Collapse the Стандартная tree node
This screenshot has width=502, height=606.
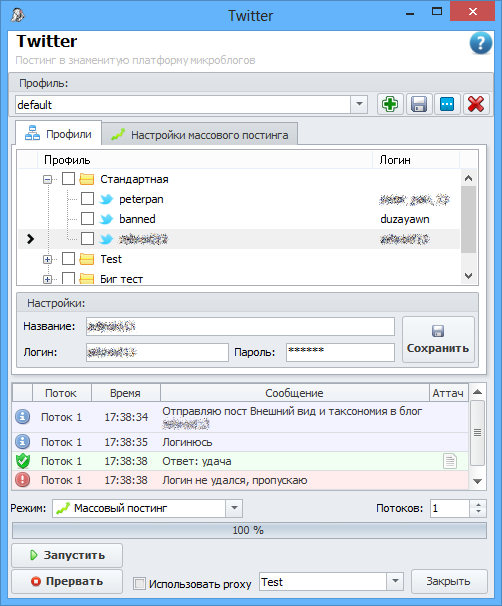click(x=48, y=179)
